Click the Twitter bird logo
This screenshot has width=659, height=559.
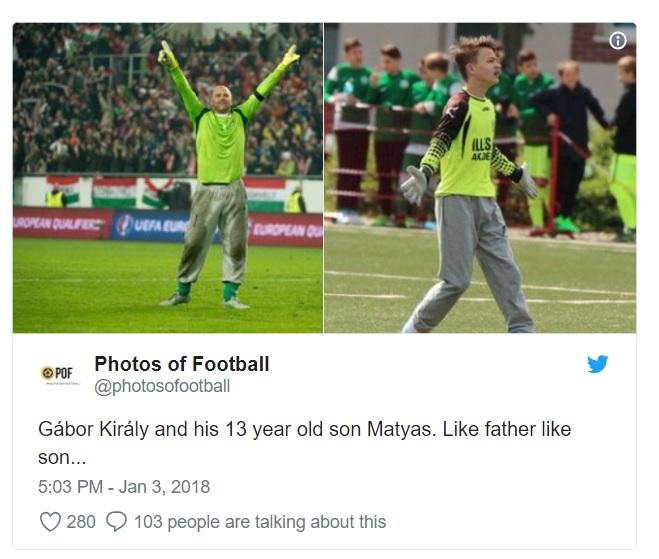(x=598, y=365)
